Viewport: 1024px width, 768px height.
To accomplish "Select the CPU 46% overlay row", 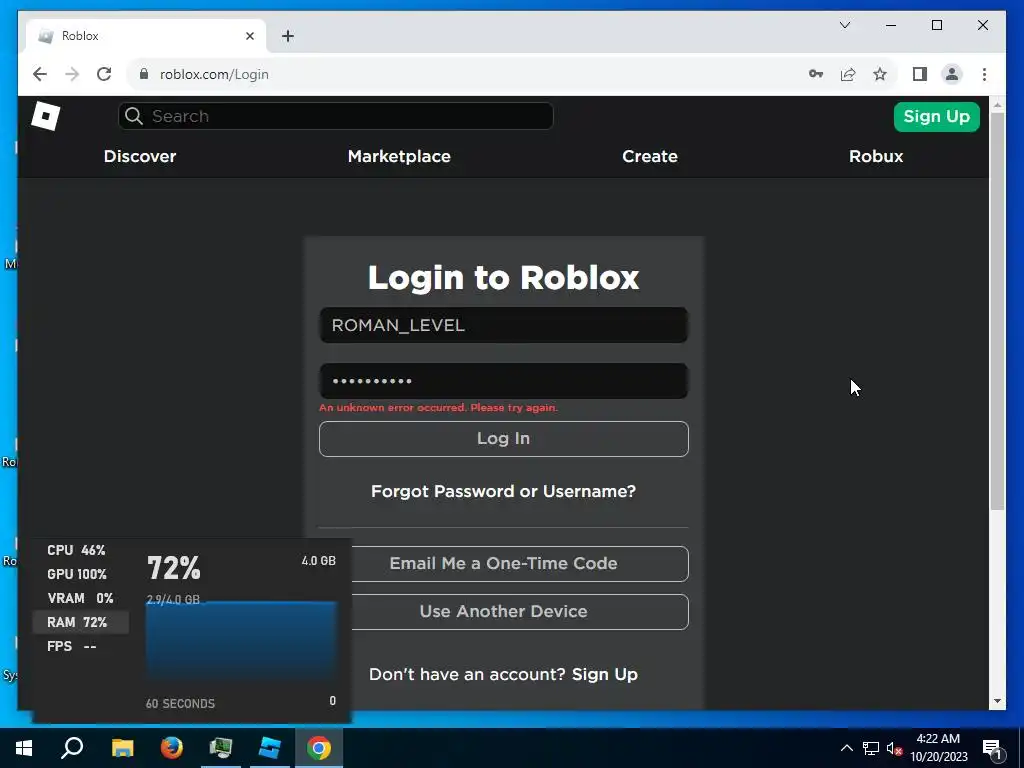I will (80, 551).
